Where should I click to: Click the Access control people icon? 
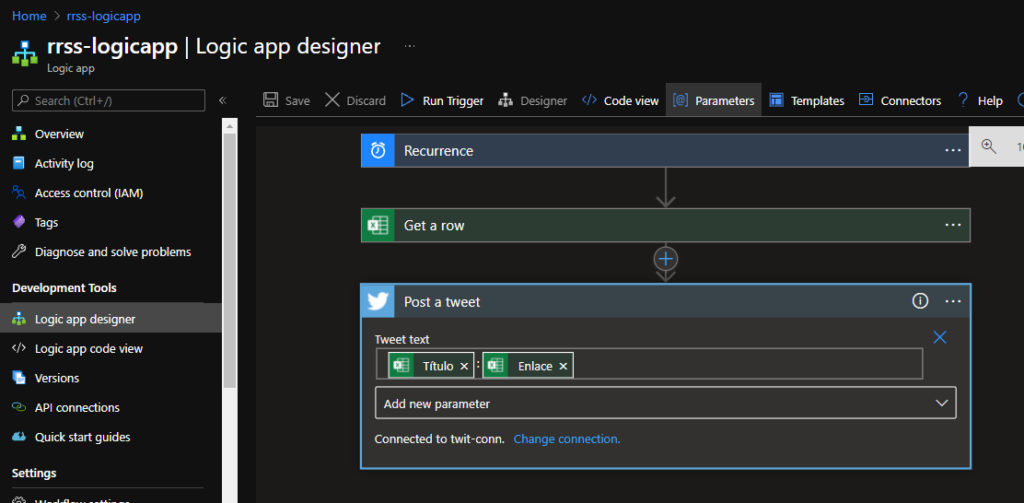tap(19, 193)
